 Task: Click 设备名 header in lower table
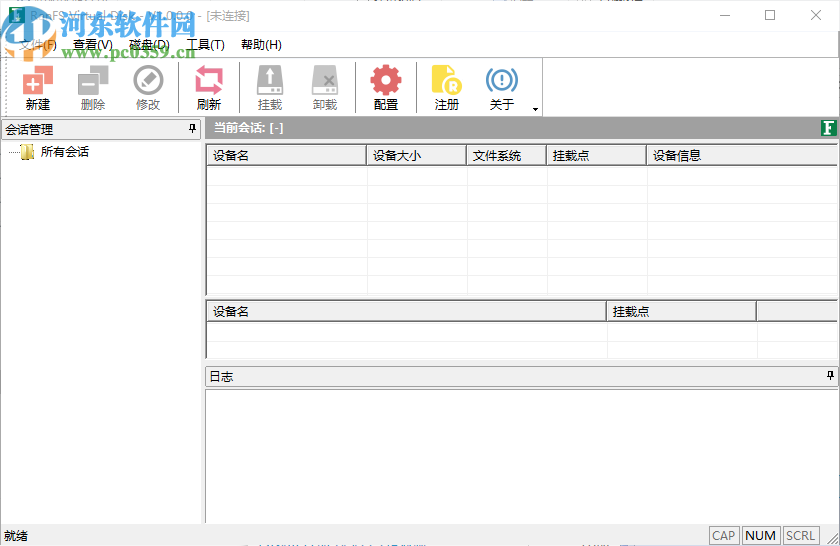[406, 311]
